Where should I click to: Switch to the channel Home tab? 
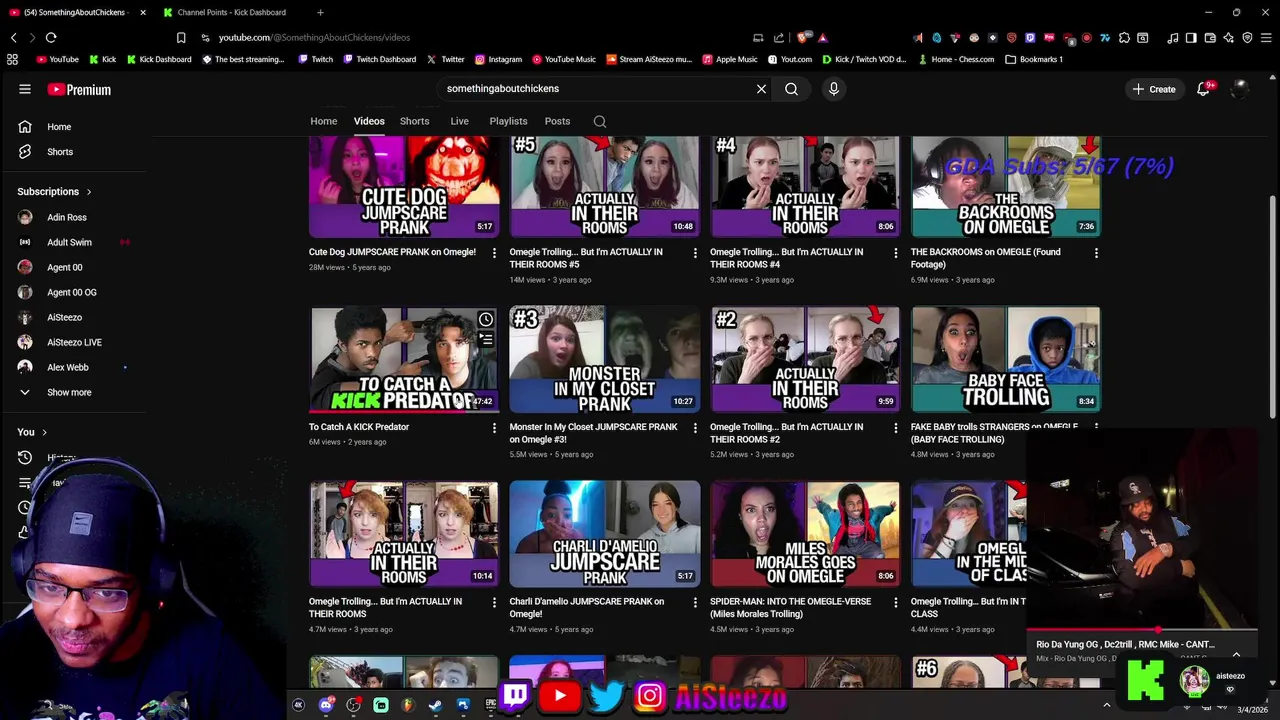[x=323, y=121]
